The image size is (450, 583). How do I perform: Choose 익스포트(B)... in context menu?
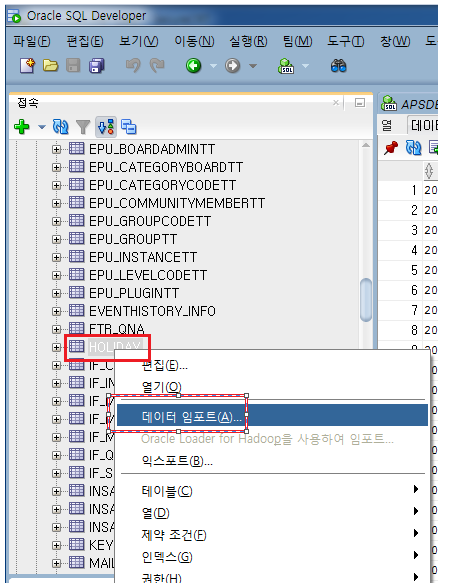(272, 461)
